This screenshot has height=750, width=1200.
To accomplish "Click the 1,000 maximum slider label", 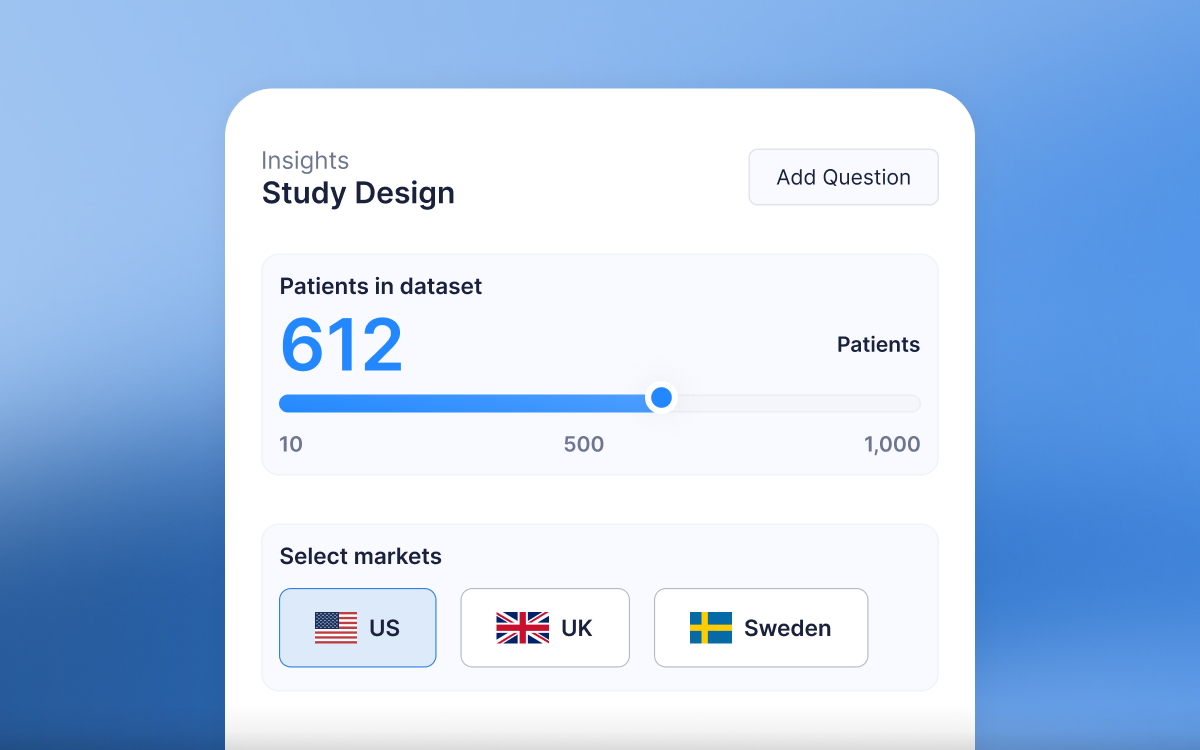I will tap(892, 444).
